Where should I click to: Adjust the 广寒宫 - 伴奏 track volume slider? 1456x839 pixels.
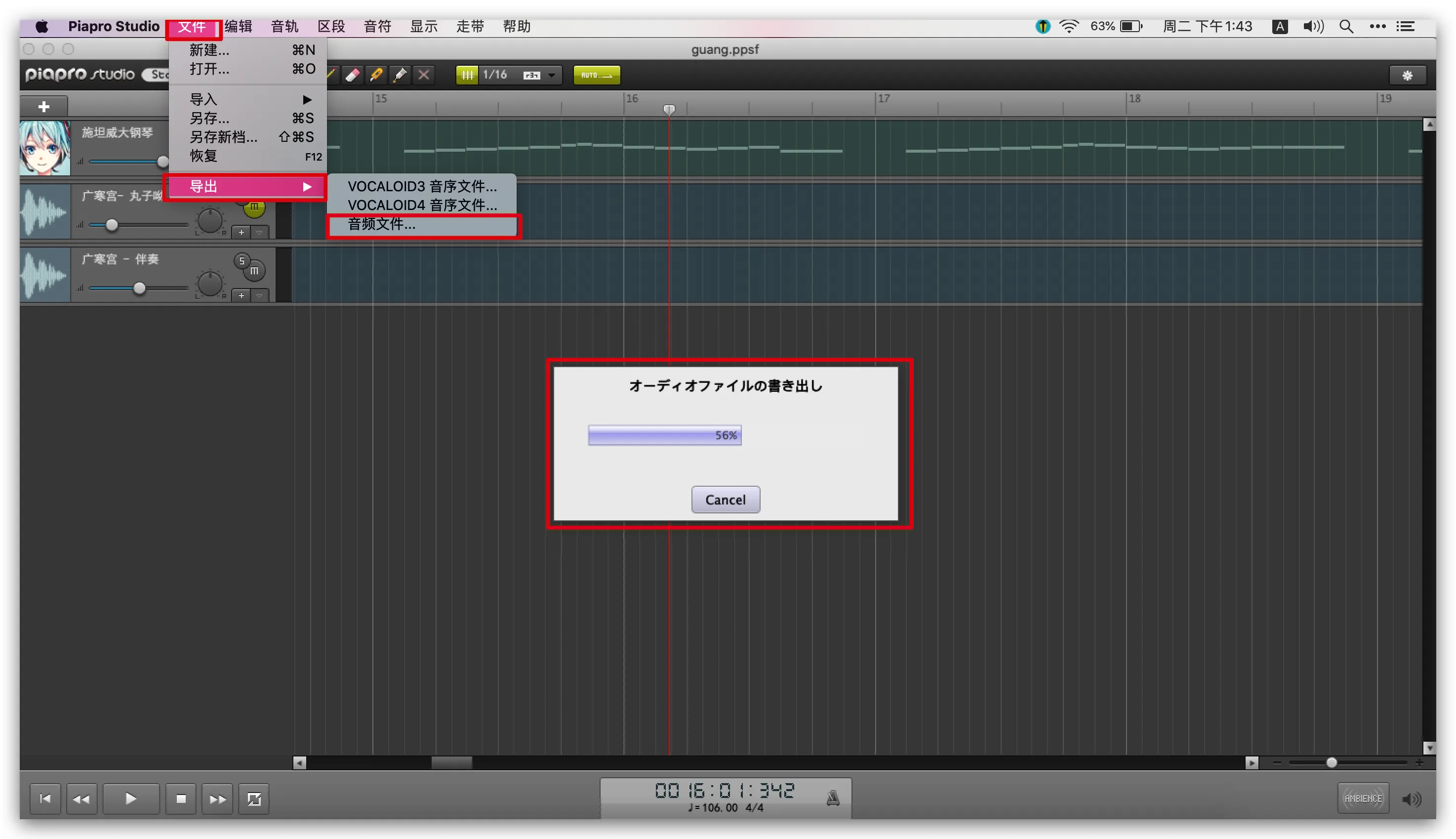(139, 288)
